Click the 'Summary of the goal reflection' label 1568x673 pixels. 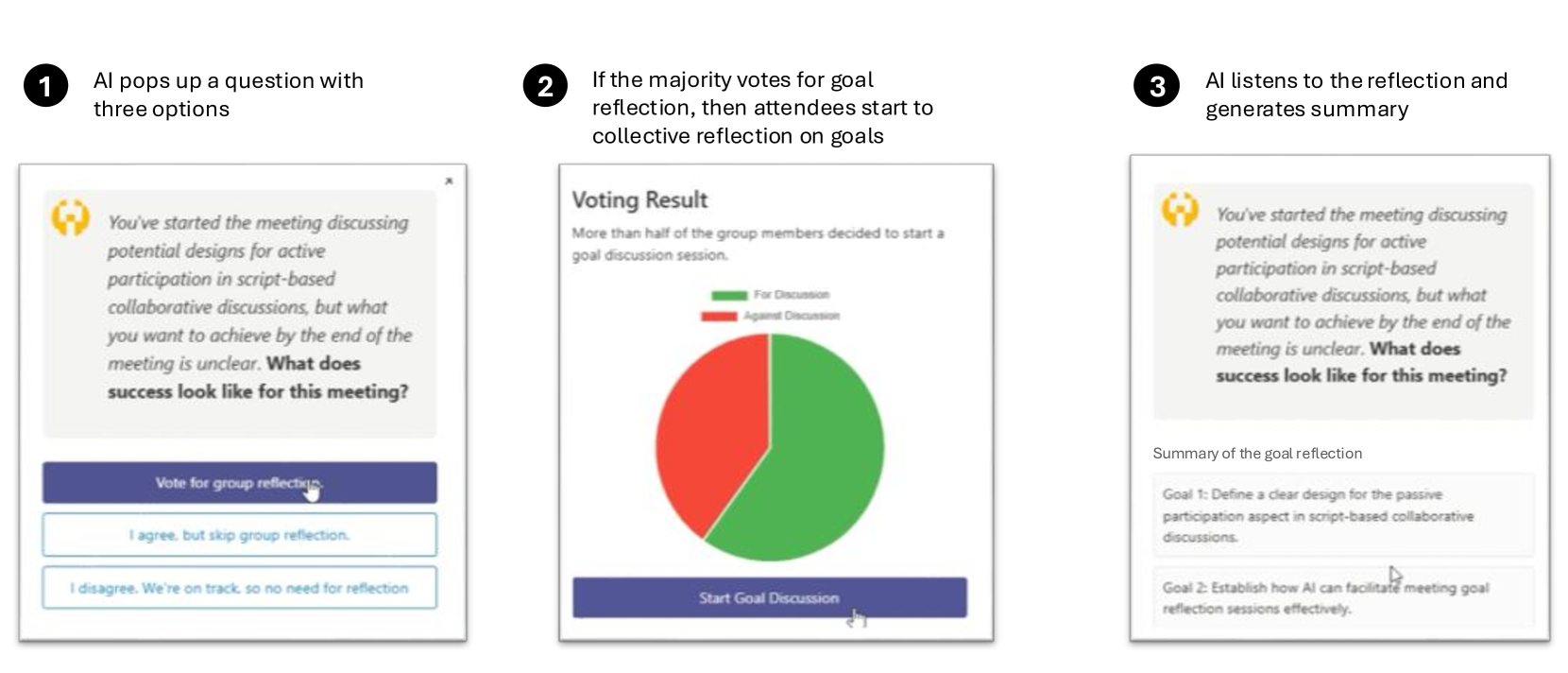click(1257, 454)
